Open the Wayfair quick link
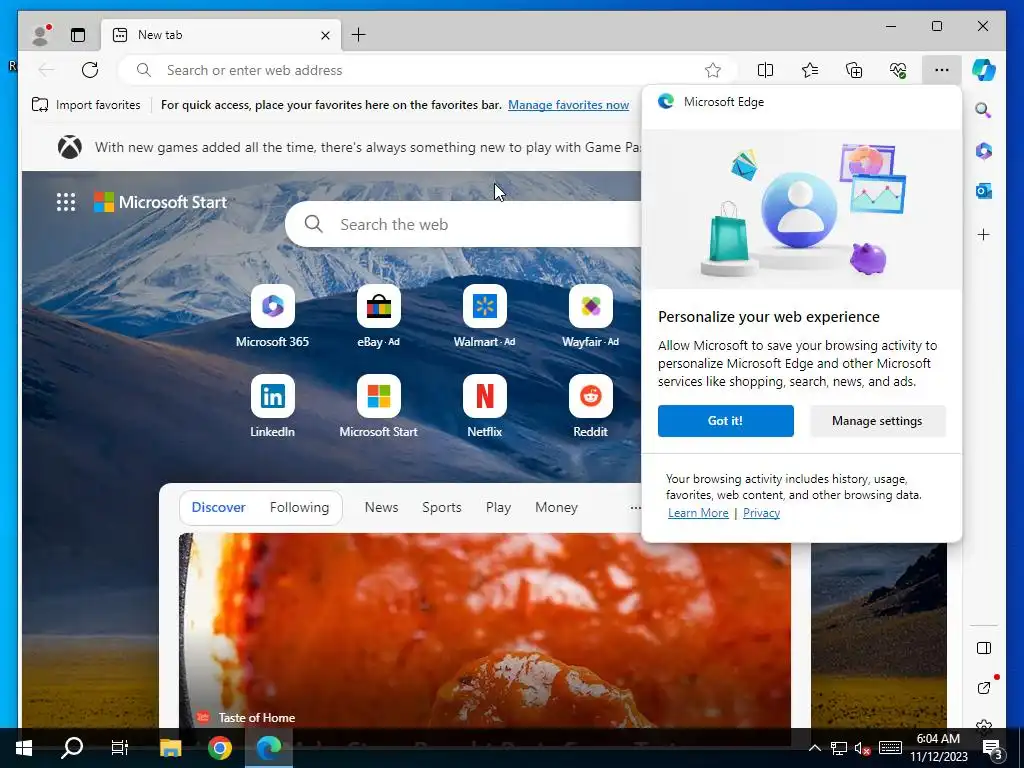Viewport: 1024px width, 768px height. point(590,316)
